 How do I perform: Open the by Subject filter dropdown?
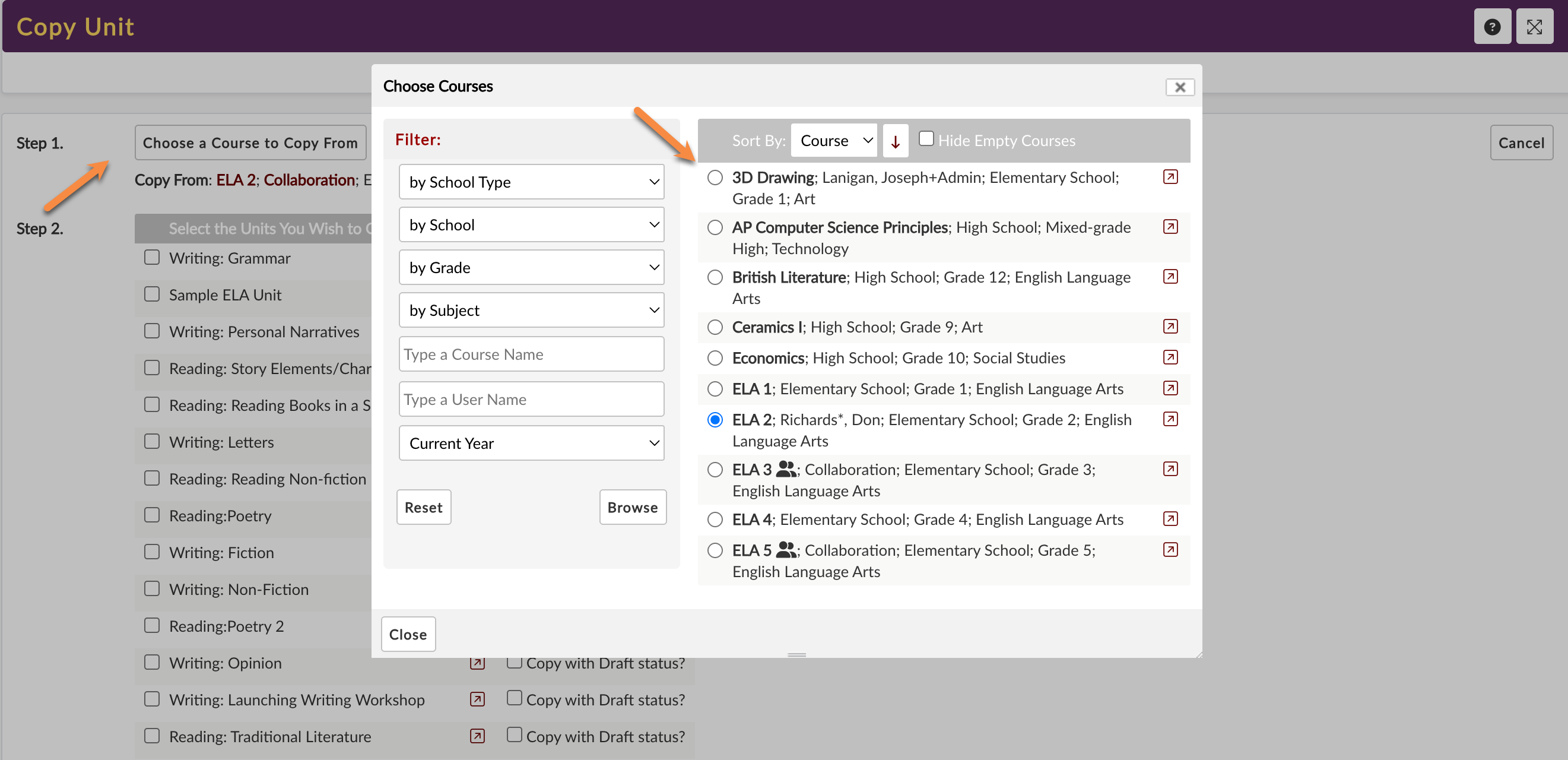point(531,311)
